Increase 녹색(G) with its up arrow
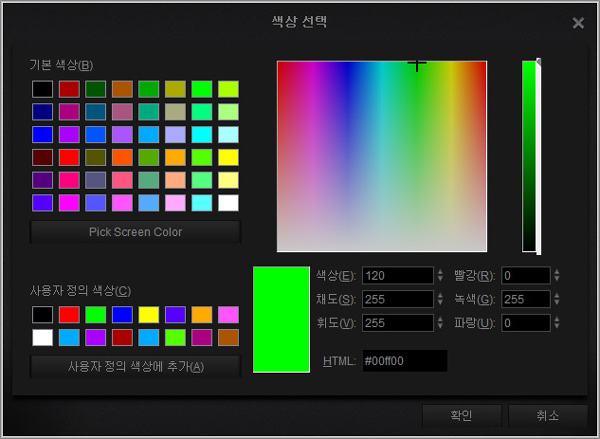600x439 pixels. click(x=557, y=295)
